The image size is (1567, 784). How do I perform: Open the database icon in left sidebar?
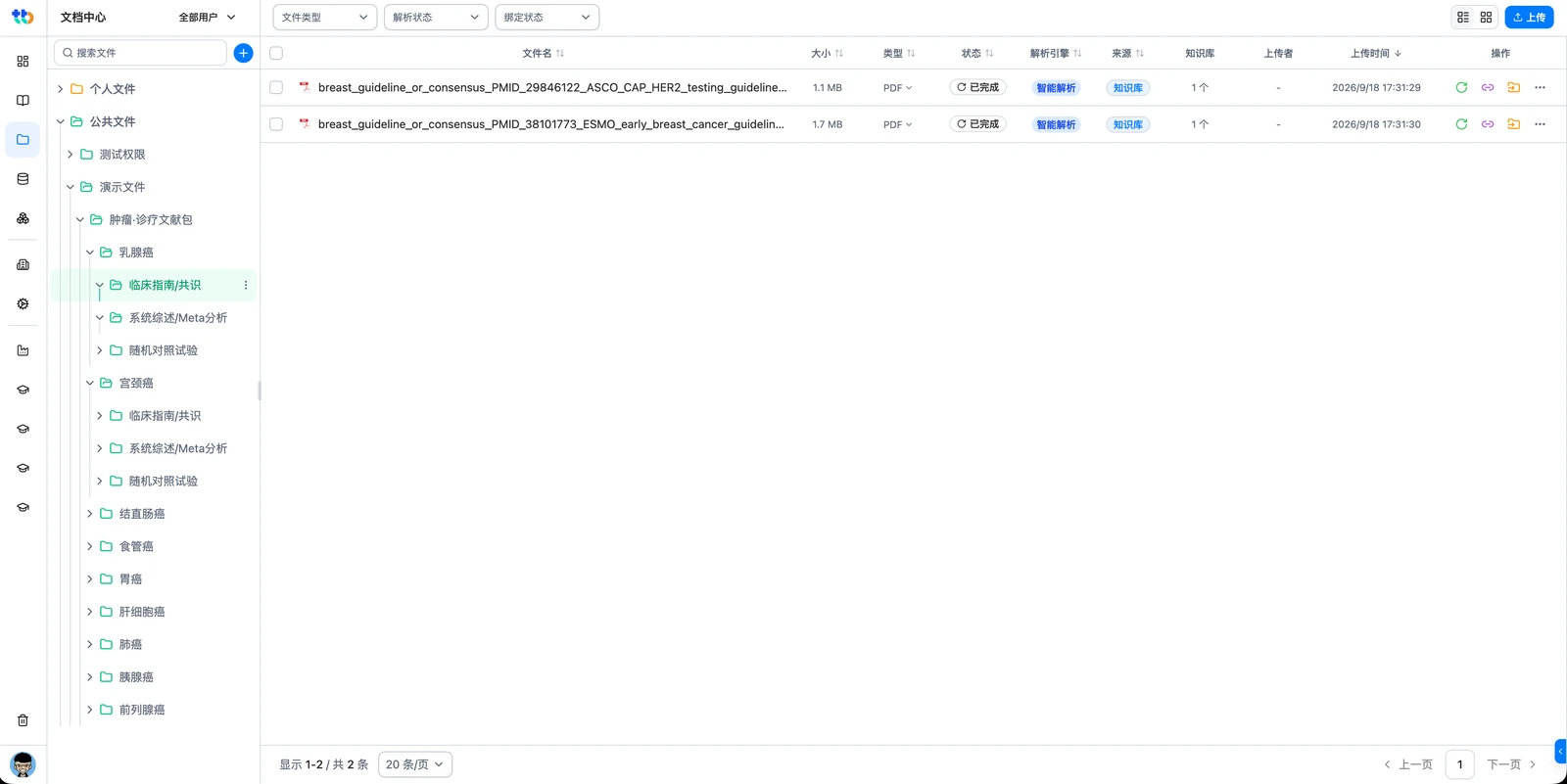23,179
